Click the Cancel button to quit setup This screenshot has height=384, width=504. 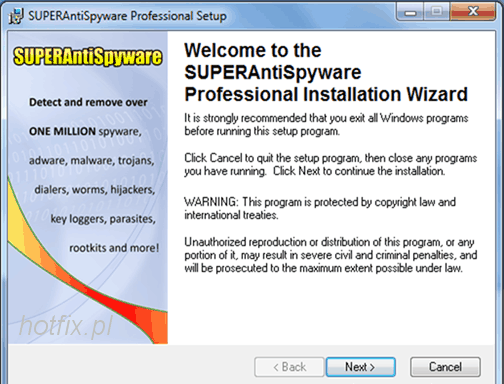point(445,367)
